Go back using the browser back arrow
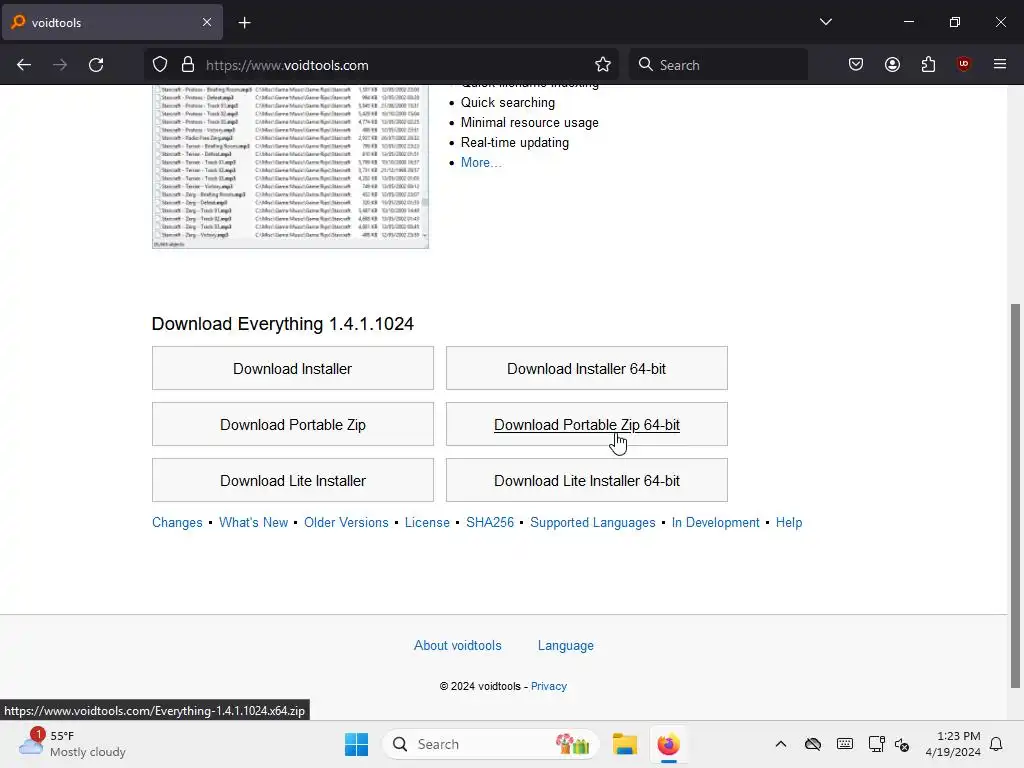This screenshot has height=768, width=1024. pos(24,65)
